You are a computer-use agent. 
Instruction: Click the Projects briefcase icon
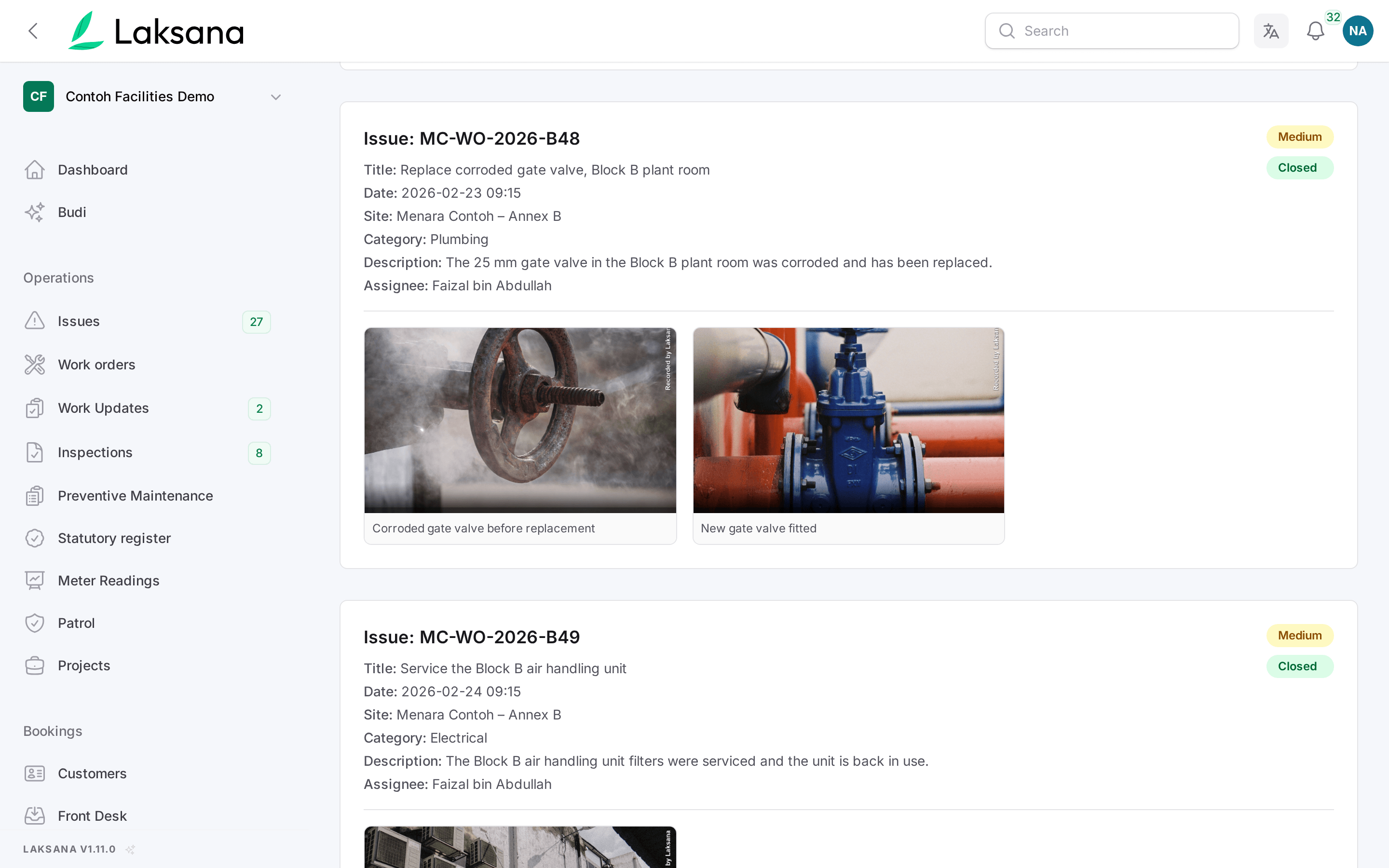point(34,666)
